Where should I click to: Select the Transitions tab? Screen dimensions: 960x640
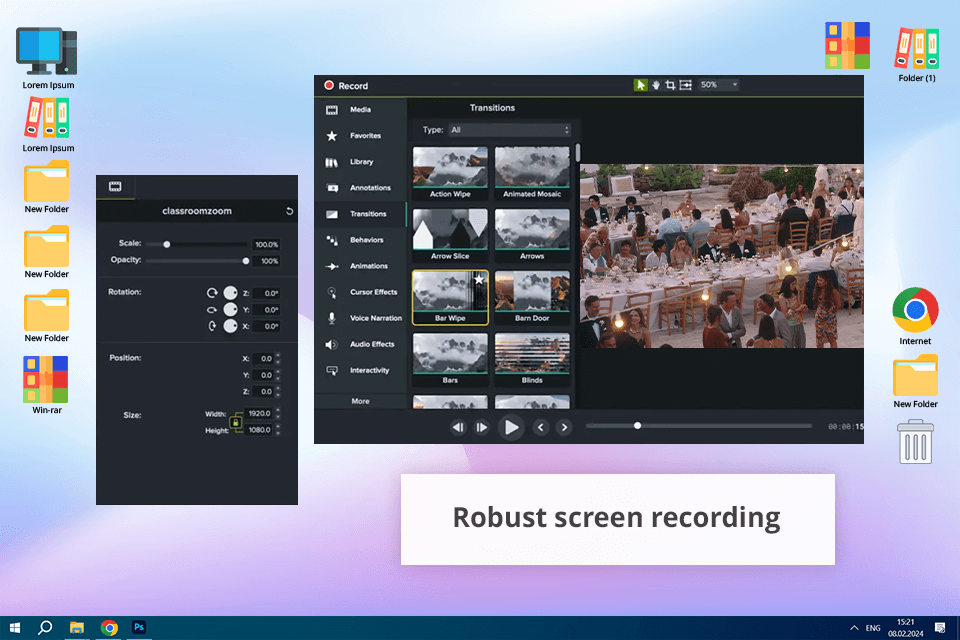(x=360, y=214)
